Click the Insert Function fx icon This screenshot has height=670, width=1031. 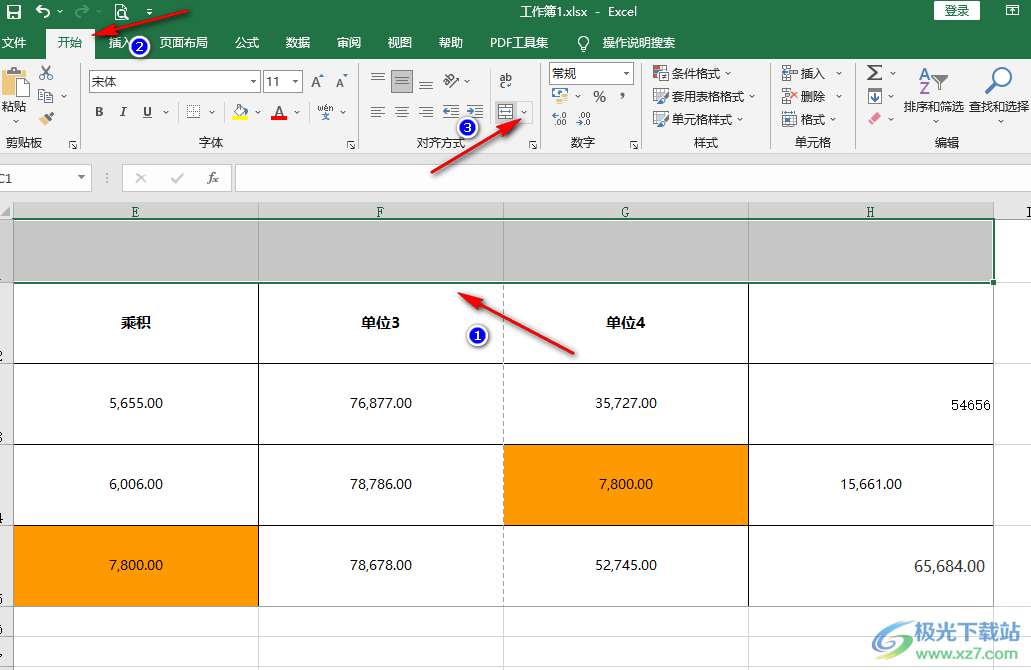[212, 178]
